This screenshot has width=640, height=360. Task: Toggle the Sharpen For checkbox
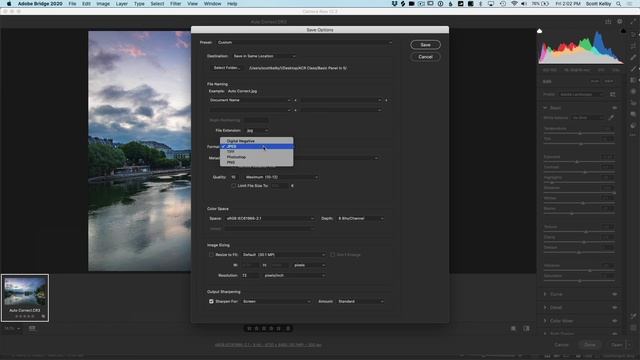[x=211, y=302]
